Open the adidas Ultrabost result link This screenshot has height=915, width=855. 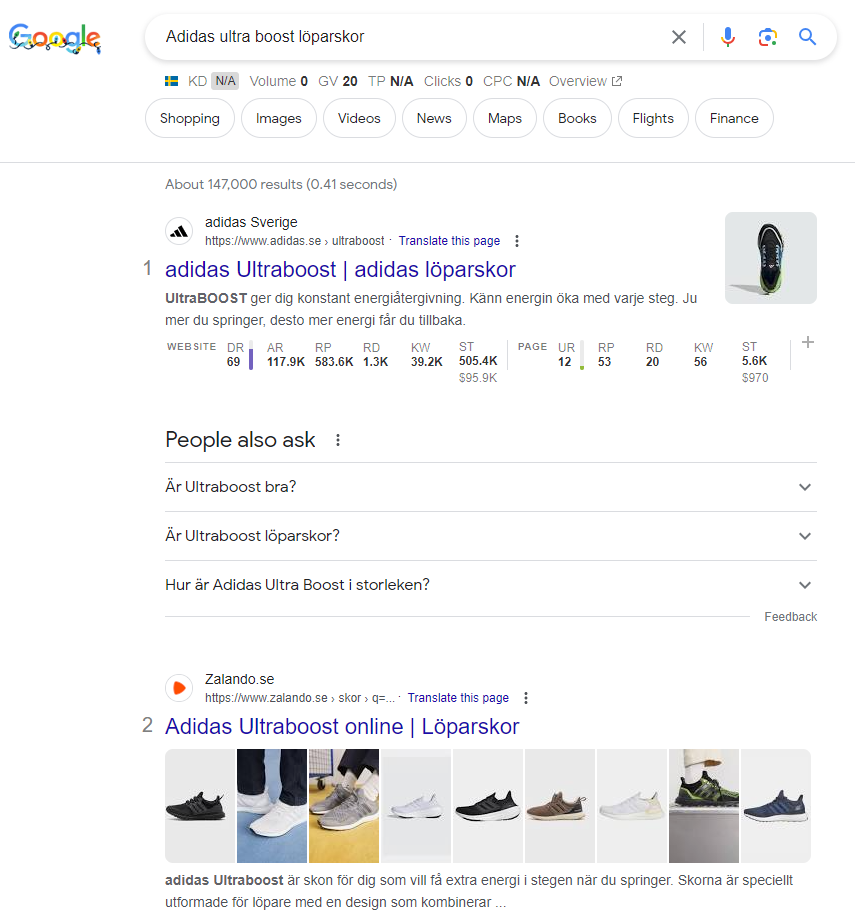(x=340, y=270)
